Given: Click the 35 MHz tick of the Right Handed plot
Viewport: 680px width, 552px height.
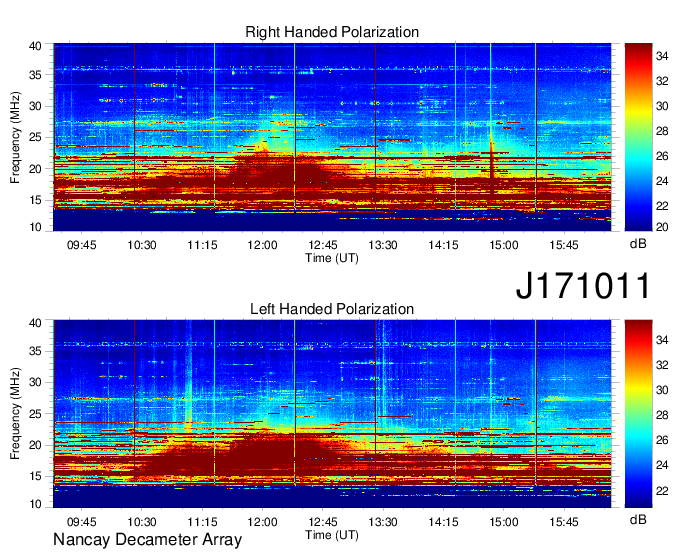Looking at the screenshot, I should click(x=35, y=75).
